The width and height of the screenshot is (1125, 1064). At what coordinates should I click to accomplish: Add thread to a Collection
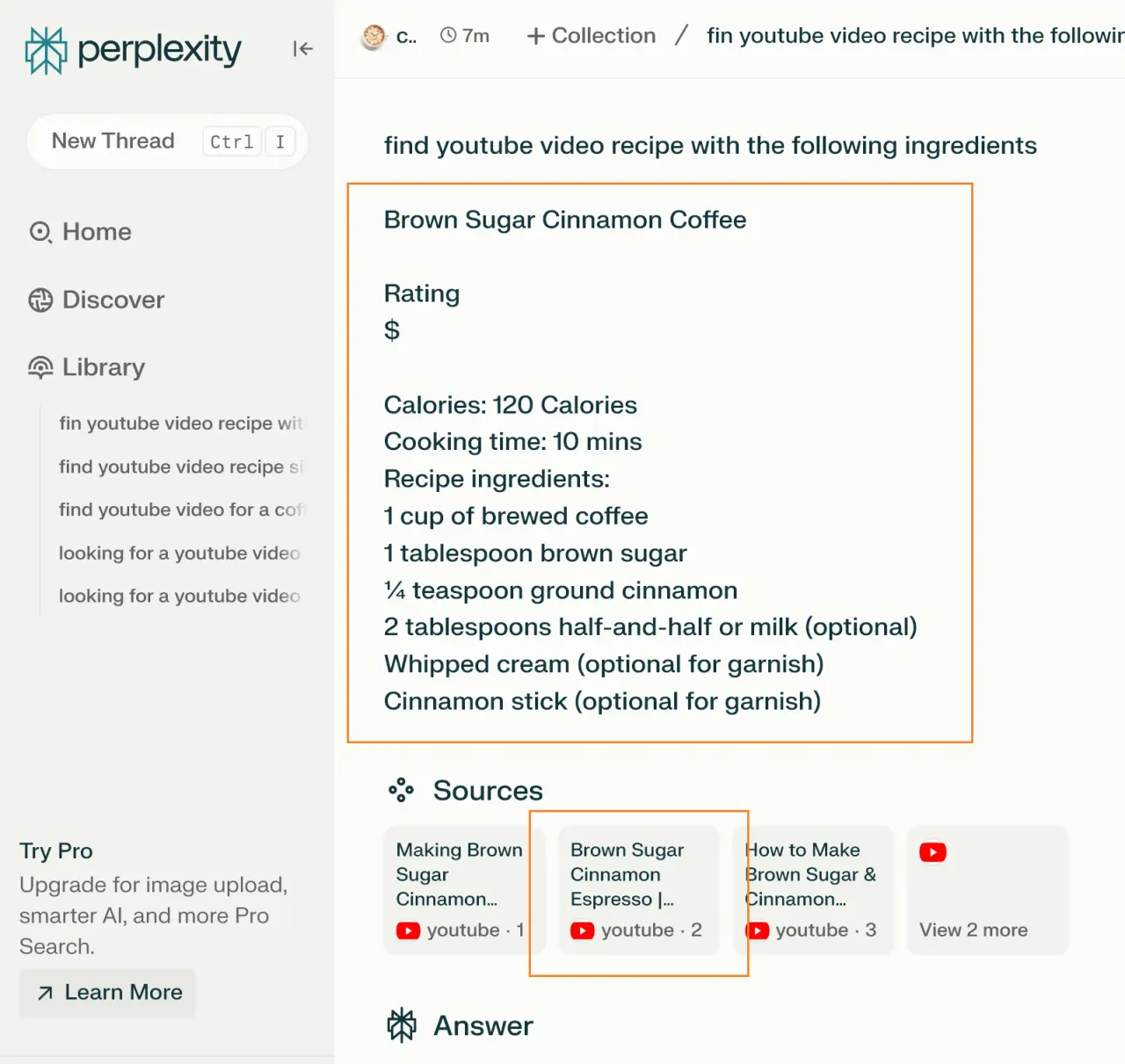click(x=591, y=36)
